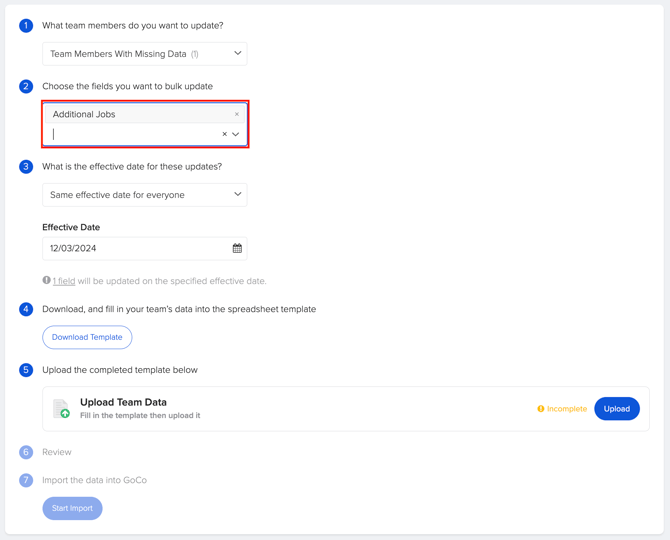Open the team members selection dropdown
The width and height of the screenshot is (670, 540).
click(x=144, y=54)
